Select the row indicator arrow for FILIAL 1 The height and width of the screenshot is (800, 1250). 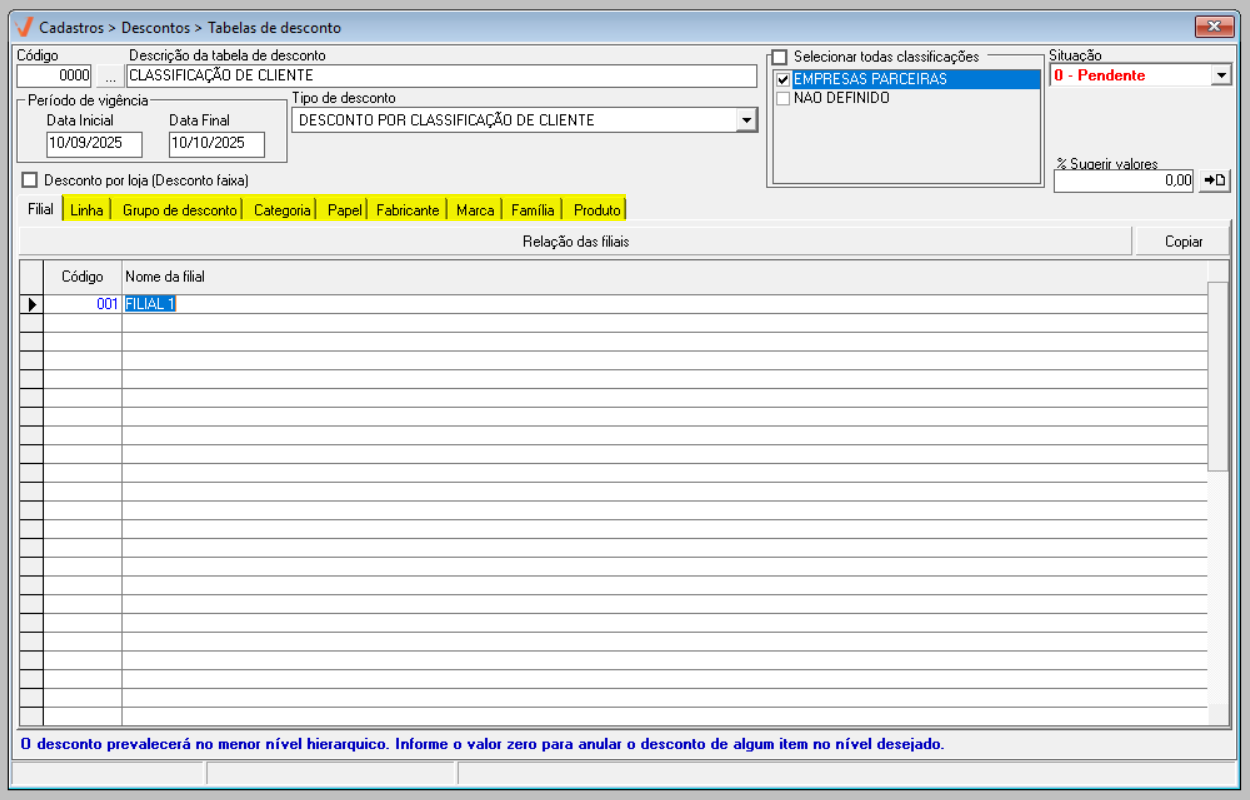(31, 304)
